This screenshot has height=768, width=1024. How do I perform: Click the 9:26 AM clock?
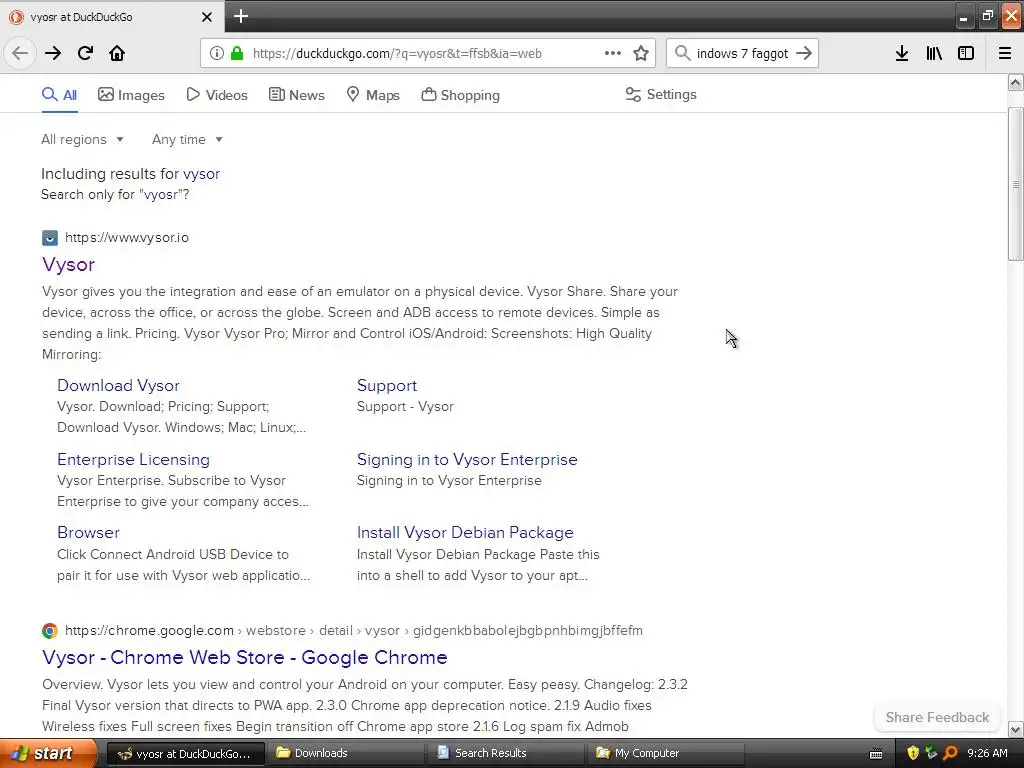click(x=987, y=753)
